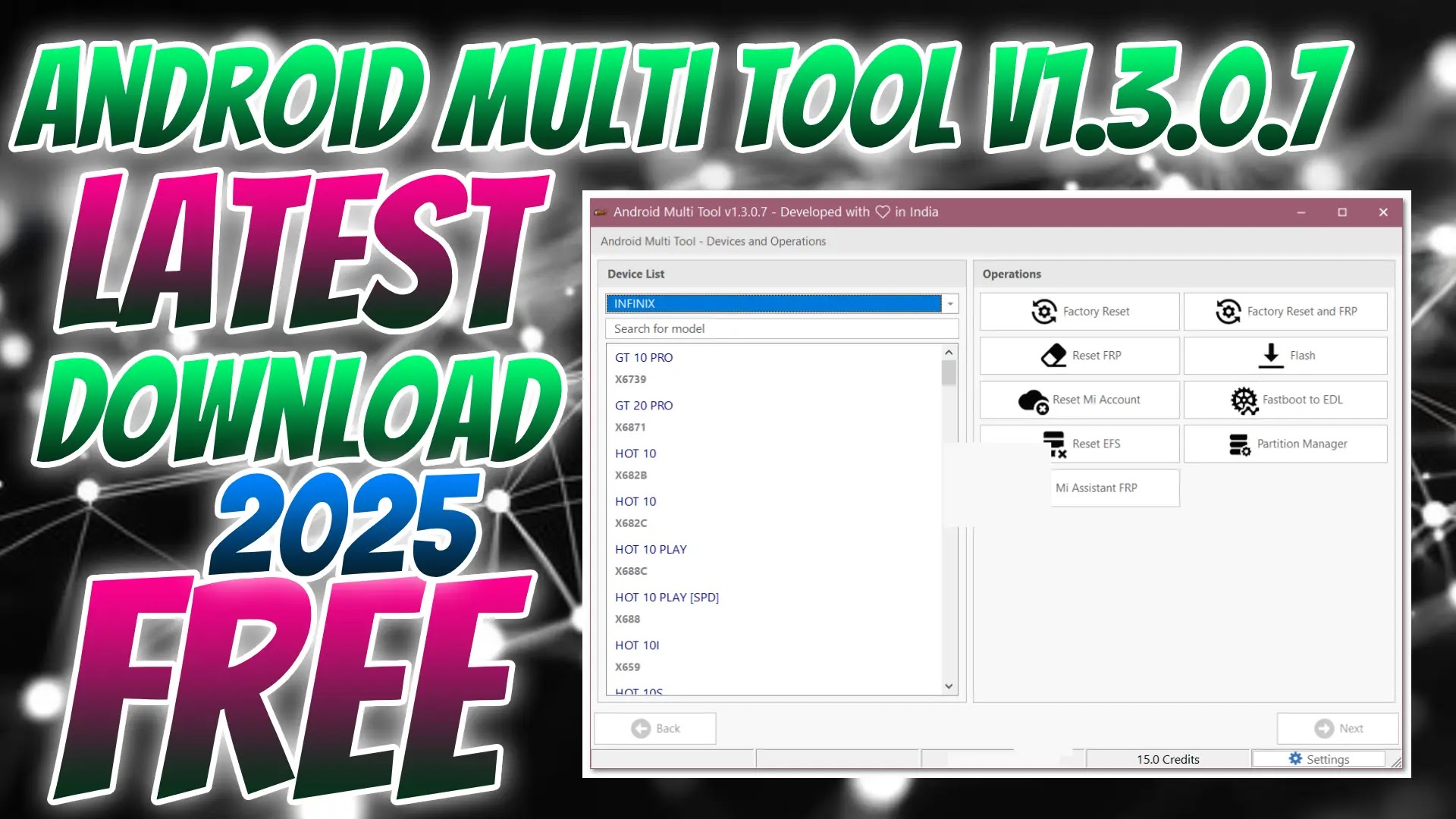Click the Back arrow icon
The image size is (1456, 819).
(x=641, y=729)
